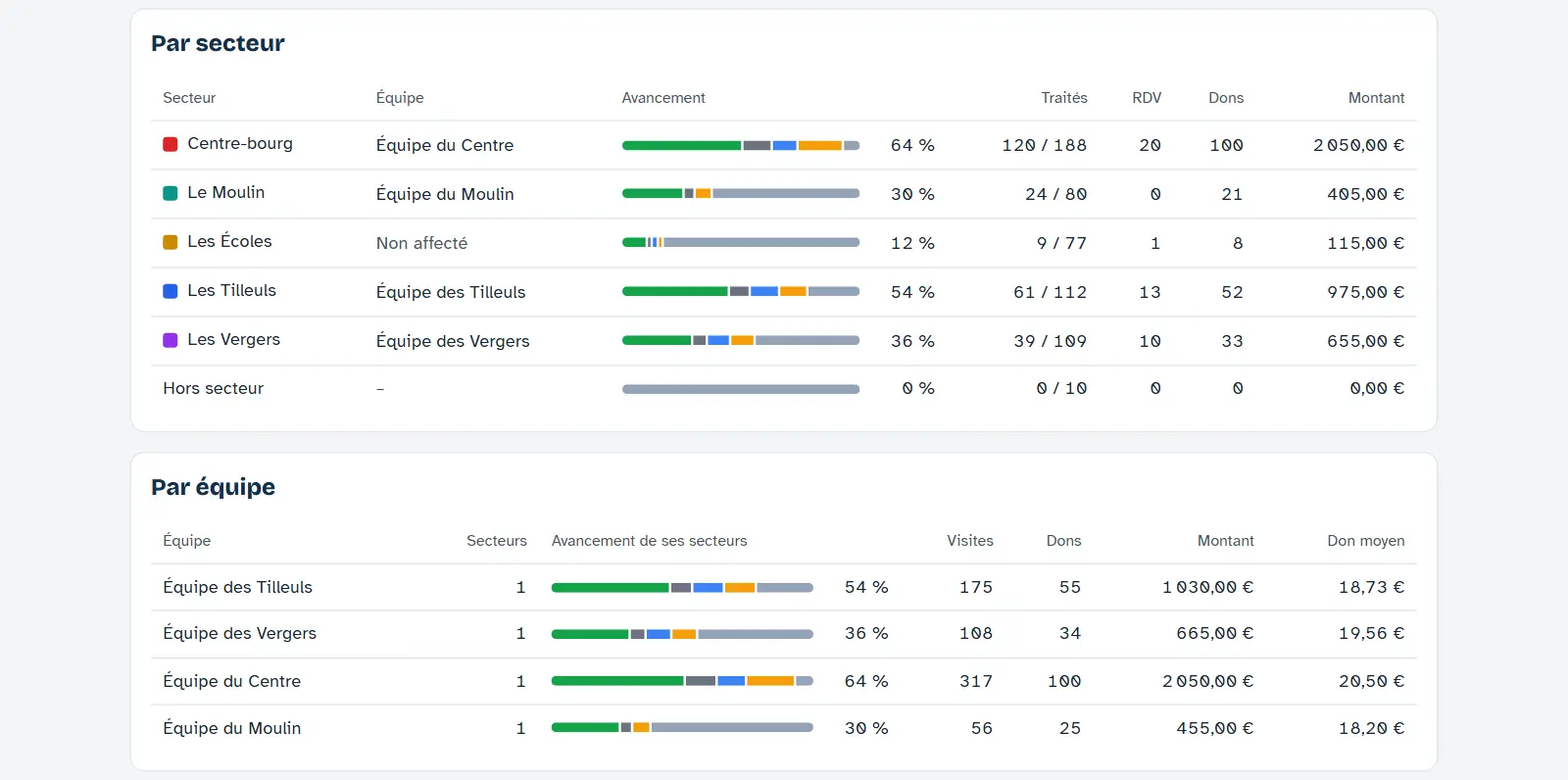Screen dimensions: 1568x780
Task: Click the '19,56 €' average donation
Action: 1371,633
